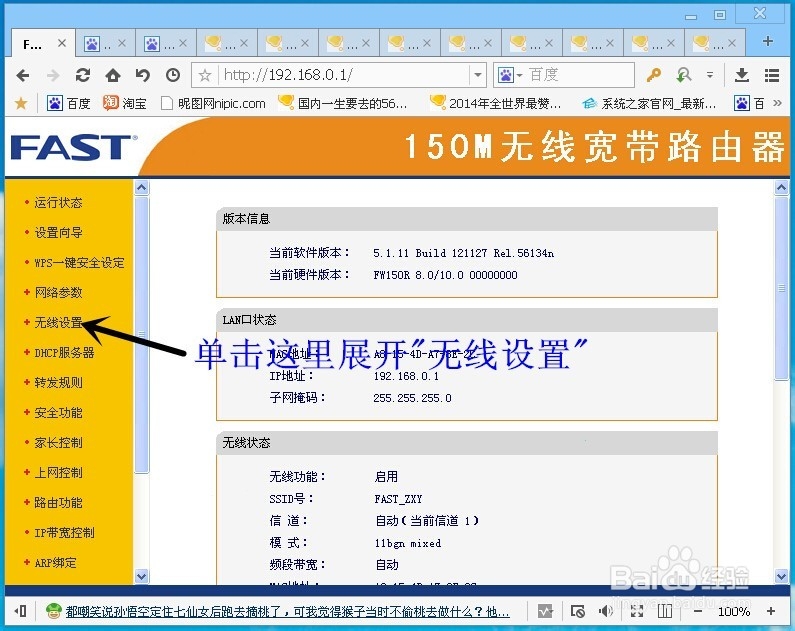Zoom in with the status bar plus

(x=771, y=611)
